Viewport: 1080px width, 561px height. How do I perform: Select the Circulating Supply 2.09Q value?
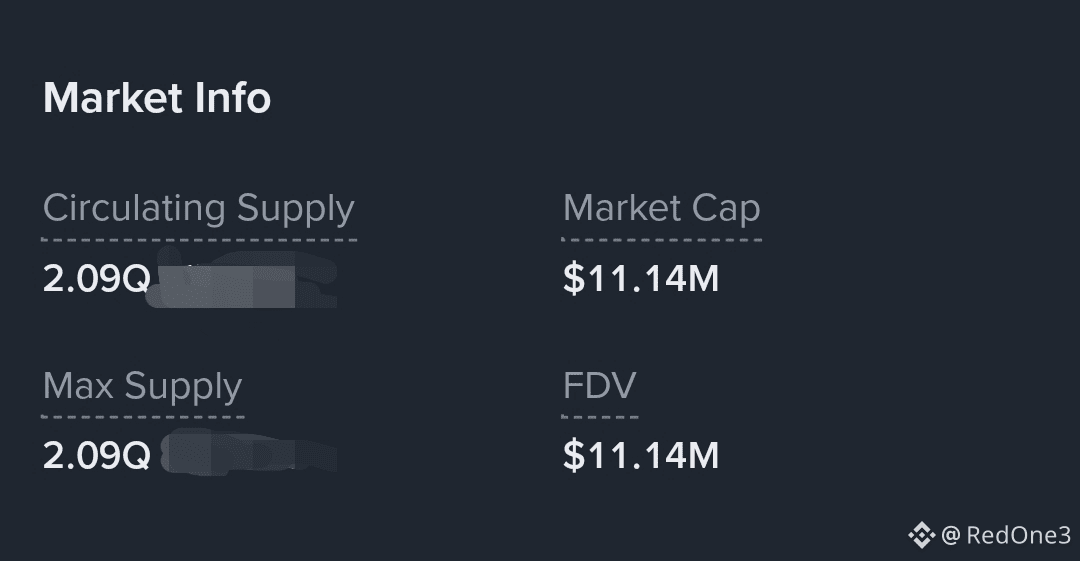click(96, 279)
